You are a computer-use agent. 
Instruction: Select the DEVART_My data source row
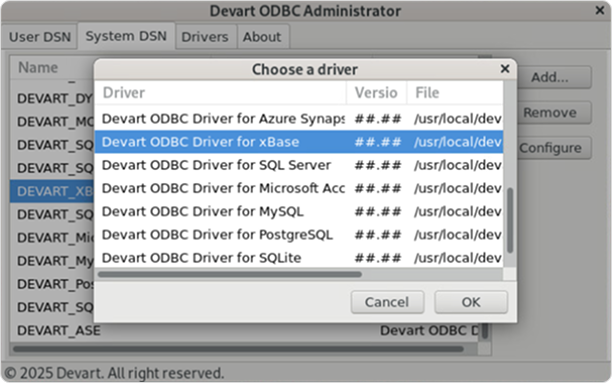(x=52, y=261)
